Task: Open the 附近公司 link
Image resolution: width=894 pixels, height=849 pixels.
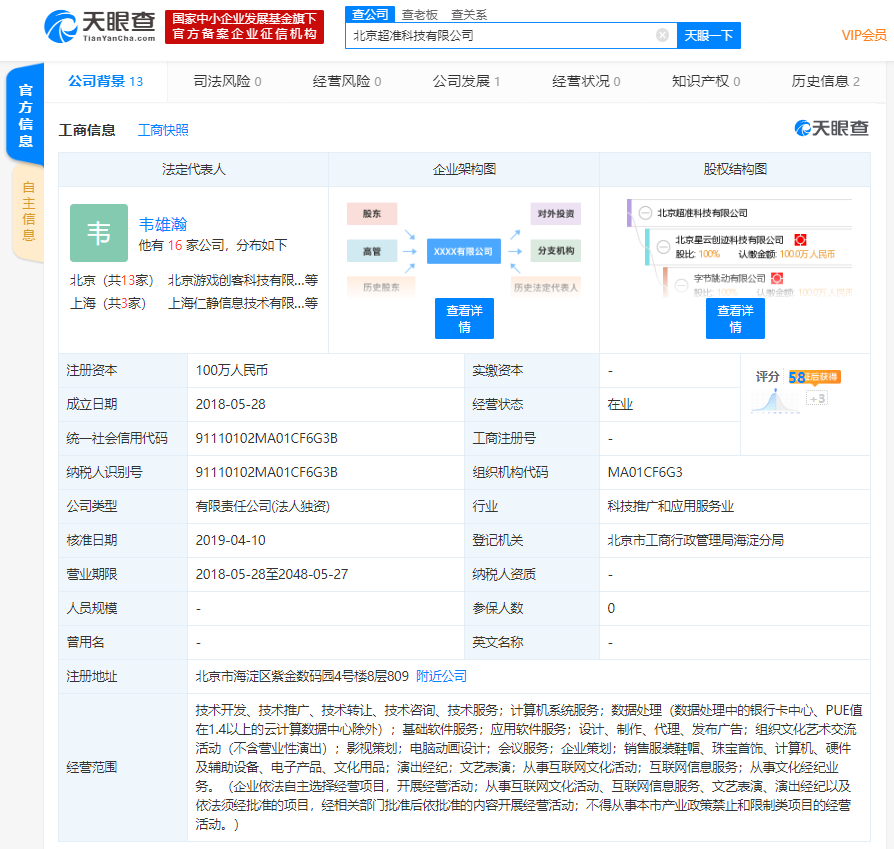Action: pos(441,676)
